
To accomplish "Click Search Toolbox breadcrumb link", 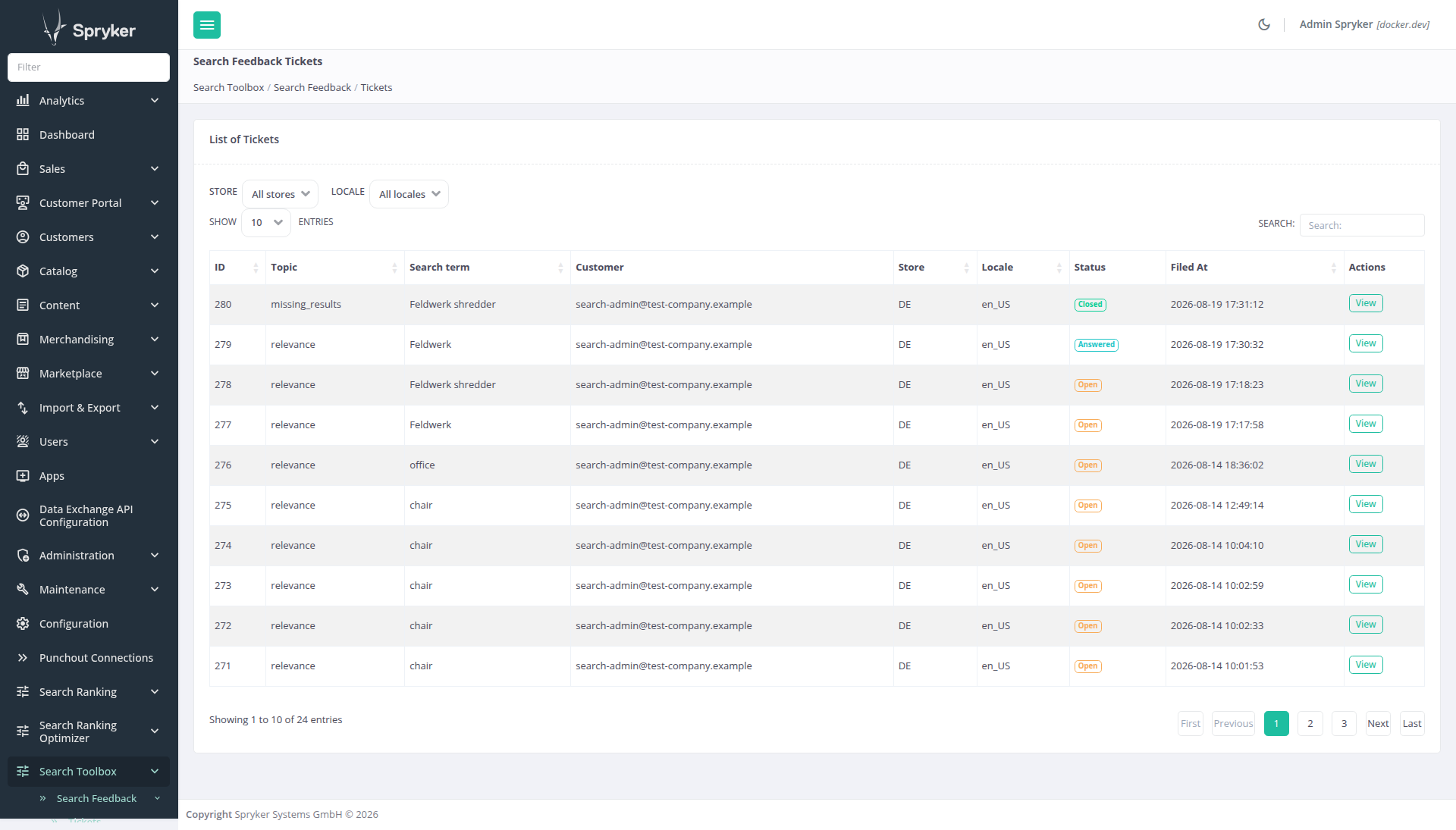I will click(228, 87).
